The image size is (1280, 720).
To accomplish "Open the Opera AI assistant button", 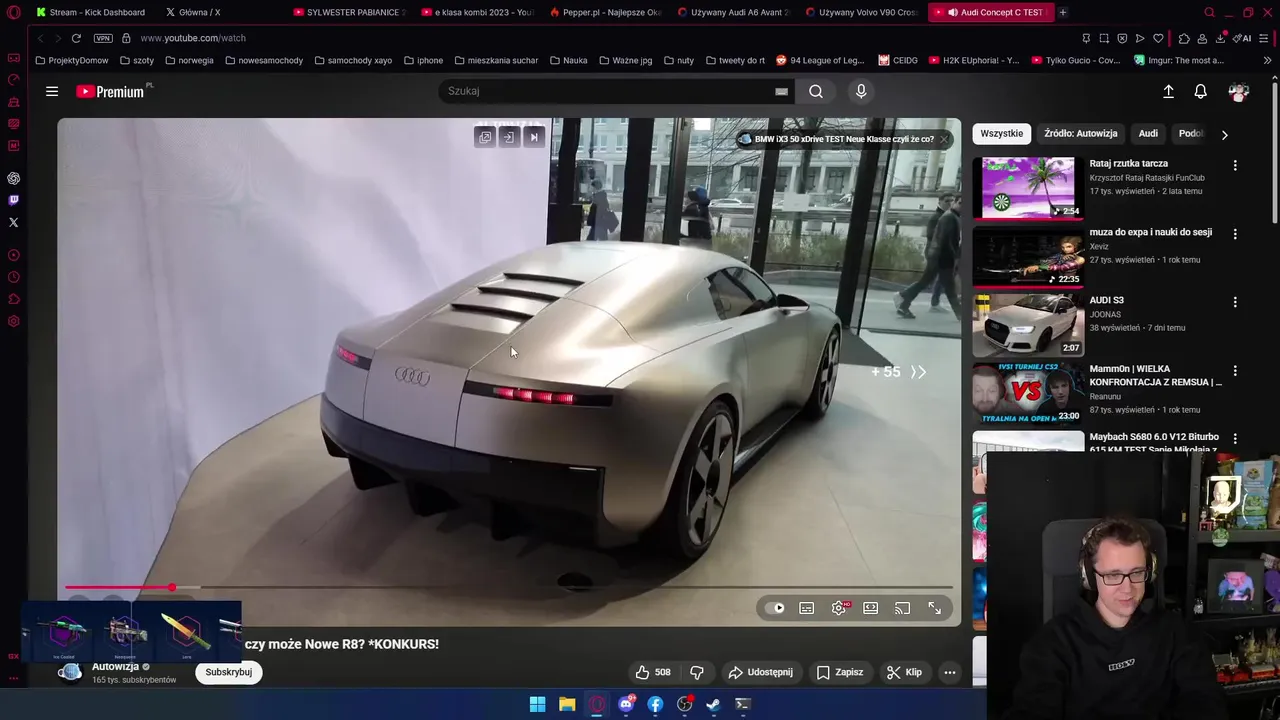I will click(1243, 38).
